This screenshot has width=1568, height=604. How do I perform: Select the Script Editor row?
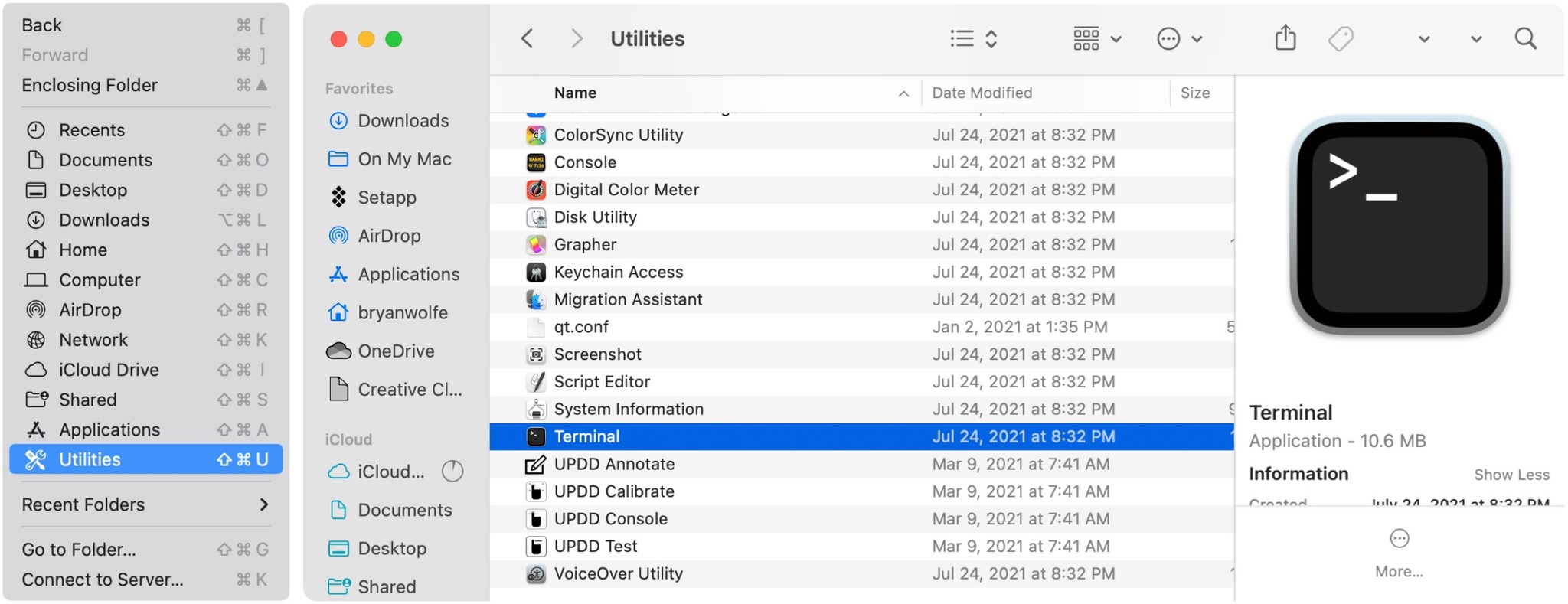point(602,382)
